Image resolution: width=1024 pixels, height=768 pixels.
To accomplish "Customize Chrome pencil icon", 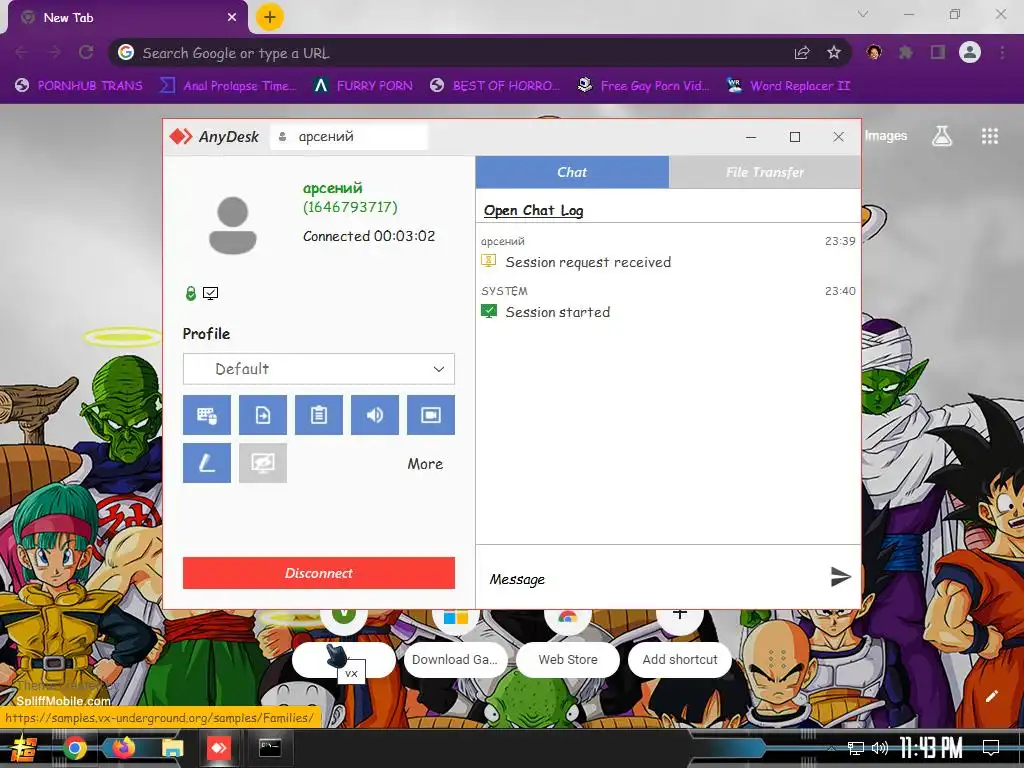I will tap(991, 696).
